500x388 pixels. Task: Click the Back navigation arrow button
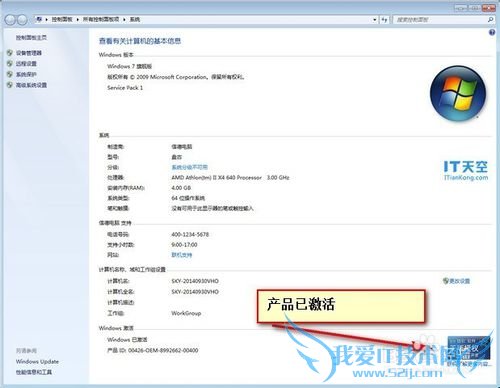pos(10,20)
